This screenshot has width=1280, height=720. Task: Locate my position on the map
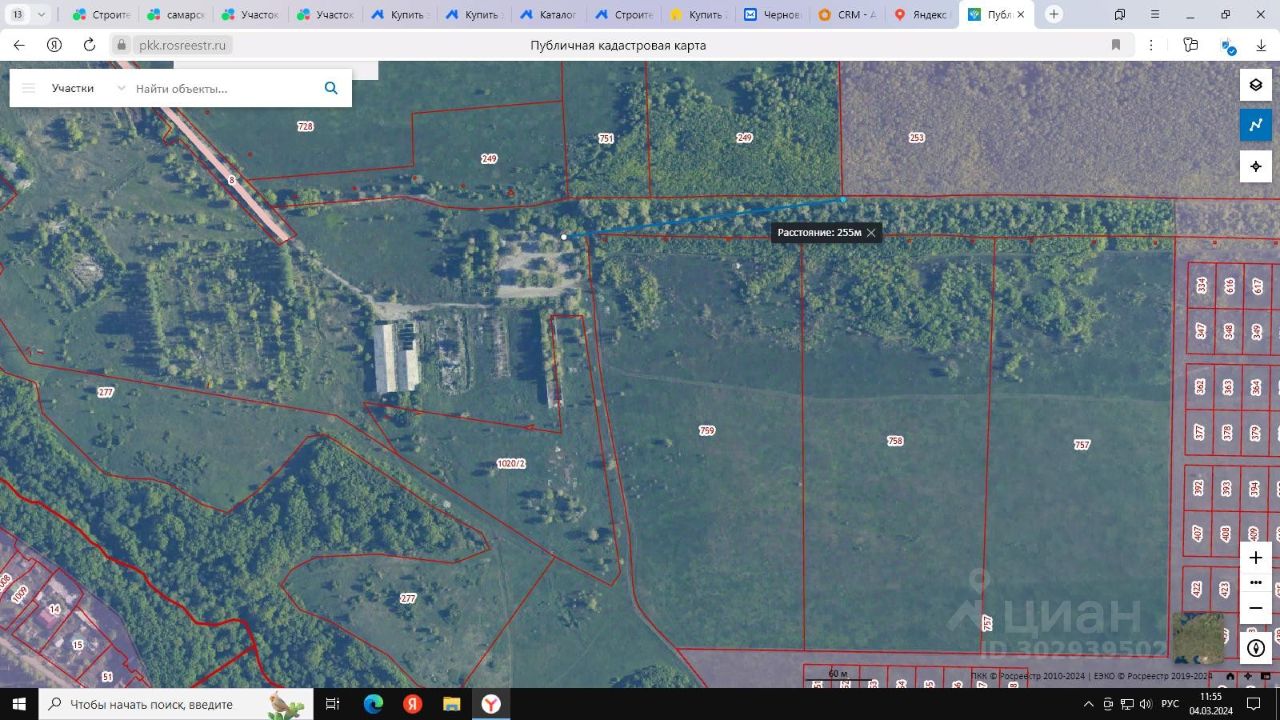pyautogui.click(x=1256, y=166)
